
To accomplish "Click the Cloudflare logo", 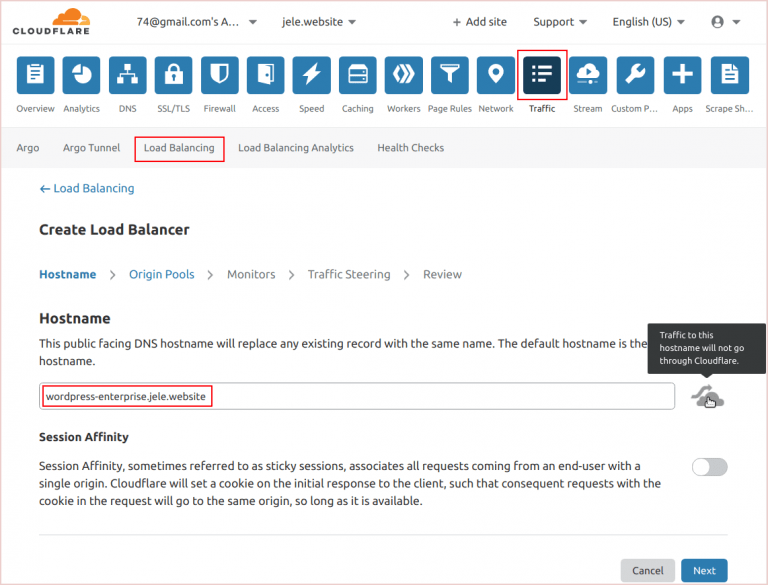I will click(x=51, y=22).
